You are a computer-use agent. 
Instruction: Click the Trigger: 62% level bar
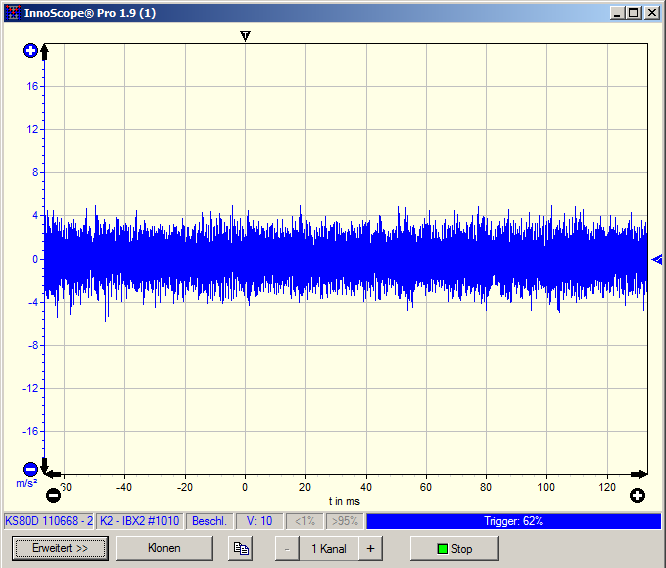(513, 521)
